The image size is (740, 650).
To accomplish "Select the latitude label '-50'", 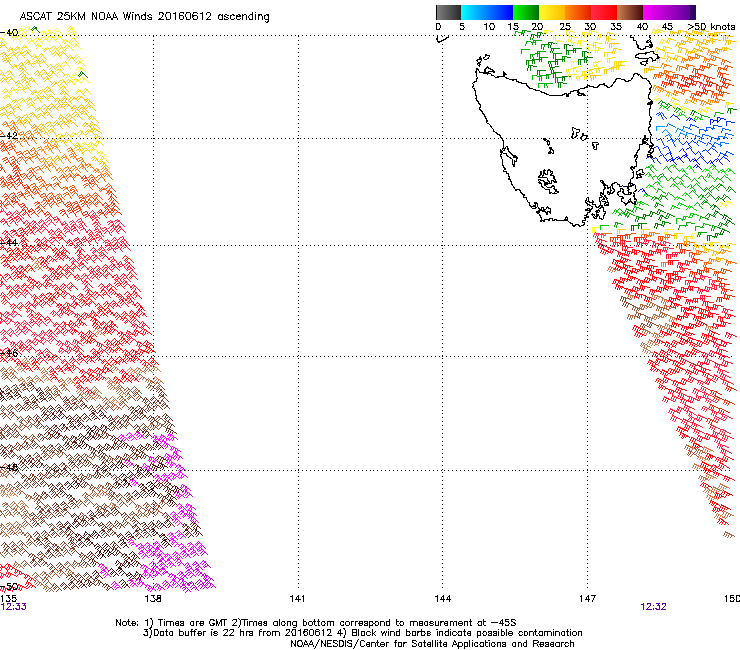I will click(9, 587).
